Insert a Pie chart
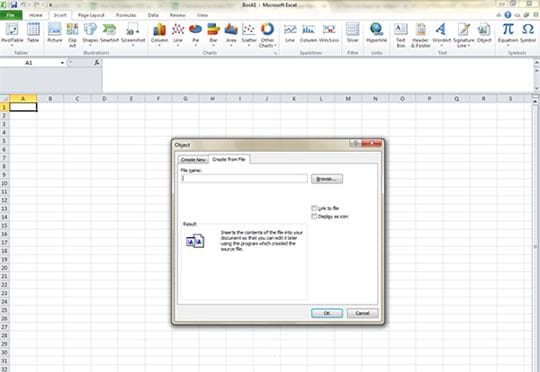The width and height of the screenshot is (540, 372). [196, 33]
